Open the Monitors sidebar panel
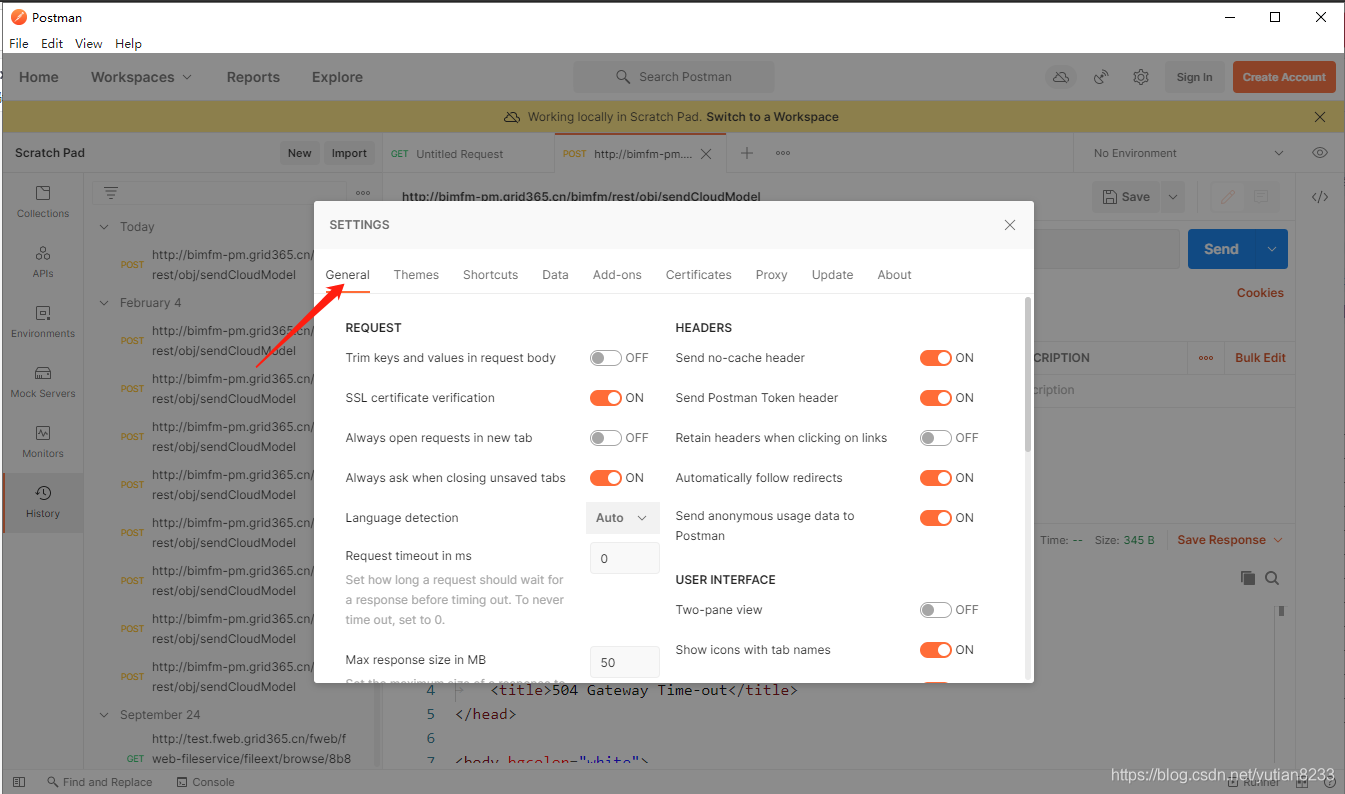This screenshot has height=794, width=1345. tap(43, 442)
